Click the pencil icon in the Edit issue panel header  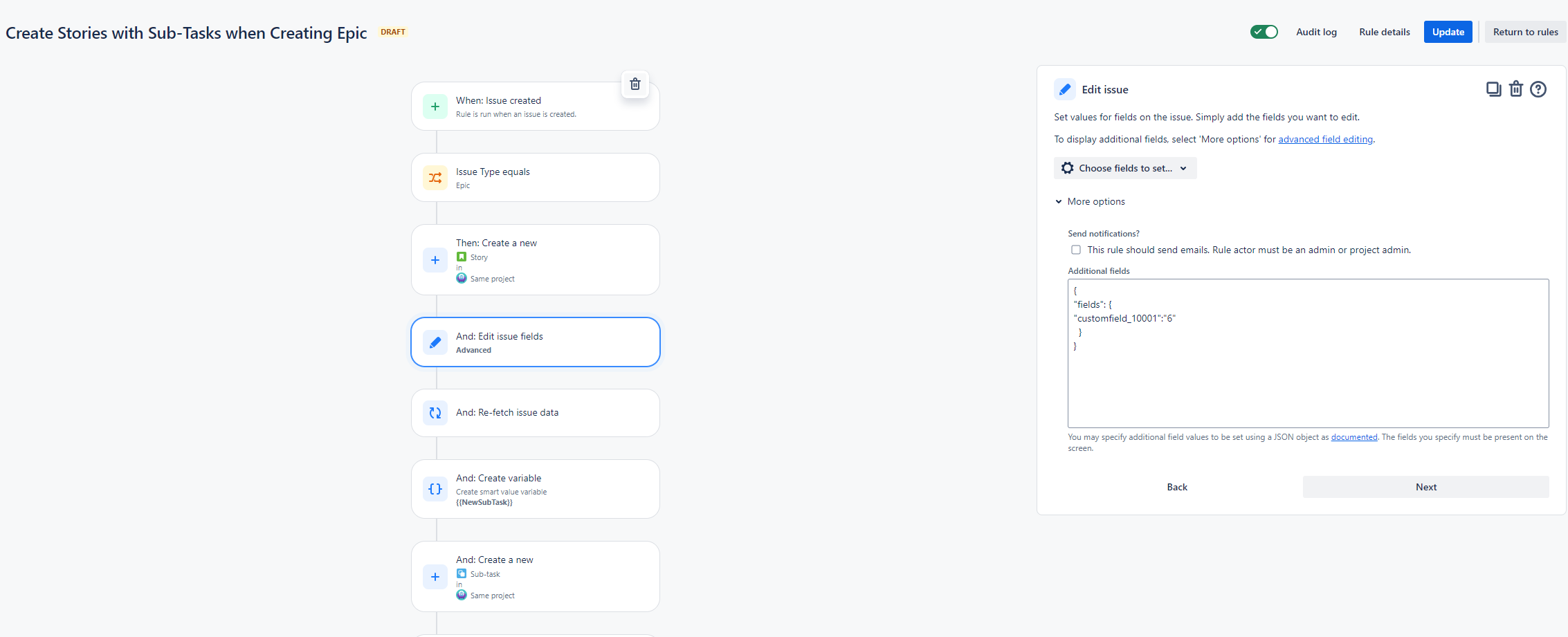tap(1065, 89)
